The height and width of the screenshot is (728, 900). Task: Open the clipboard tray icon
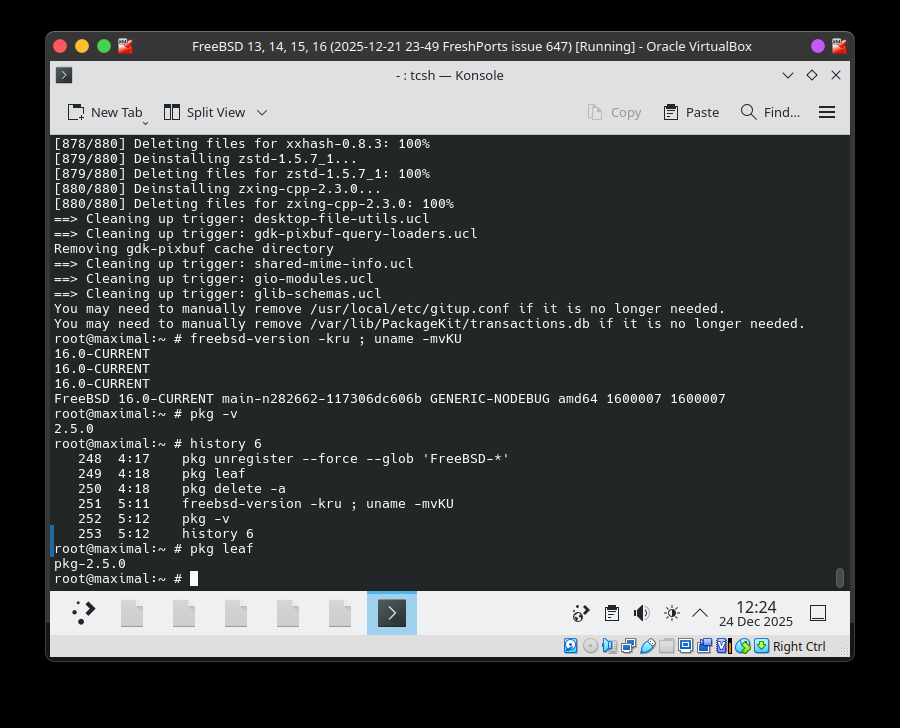tap(612, 613)
